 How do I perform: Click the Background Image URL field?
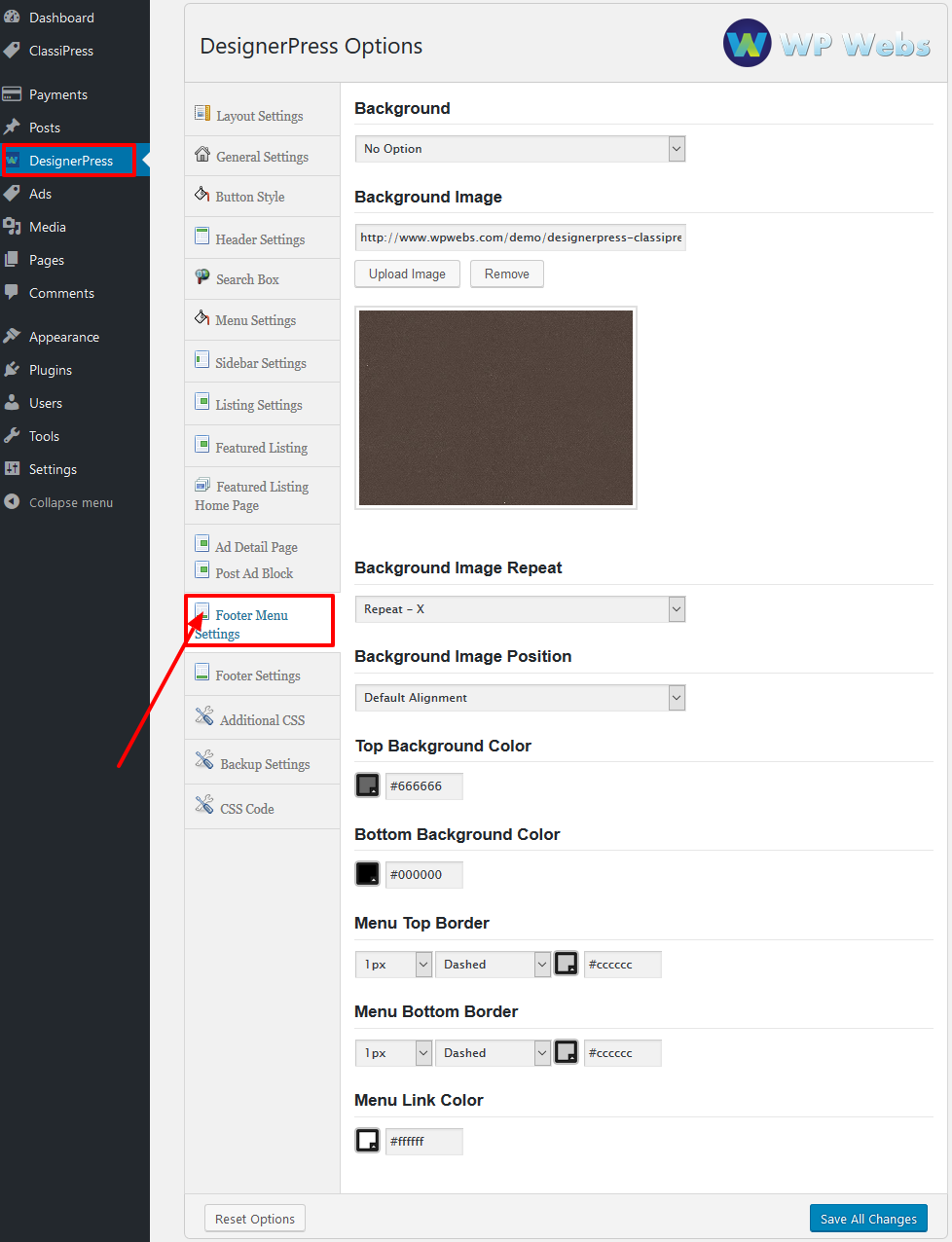pos(521,237)
